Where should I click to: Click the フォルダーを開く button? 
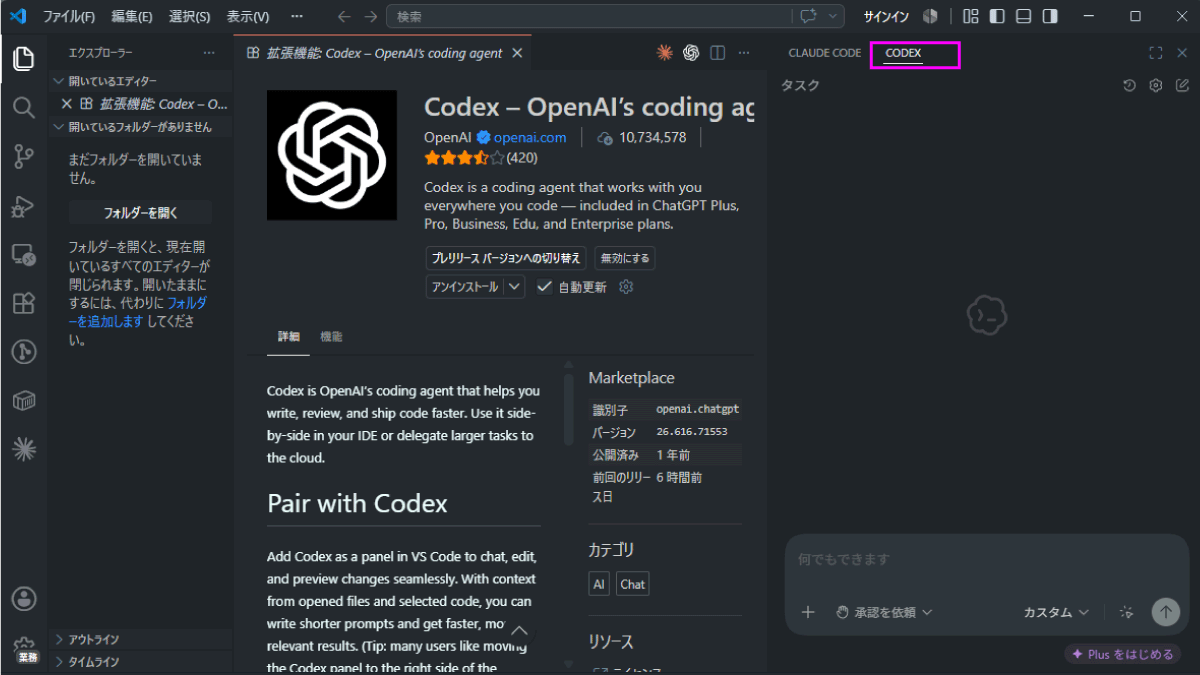tap(140, 213)
